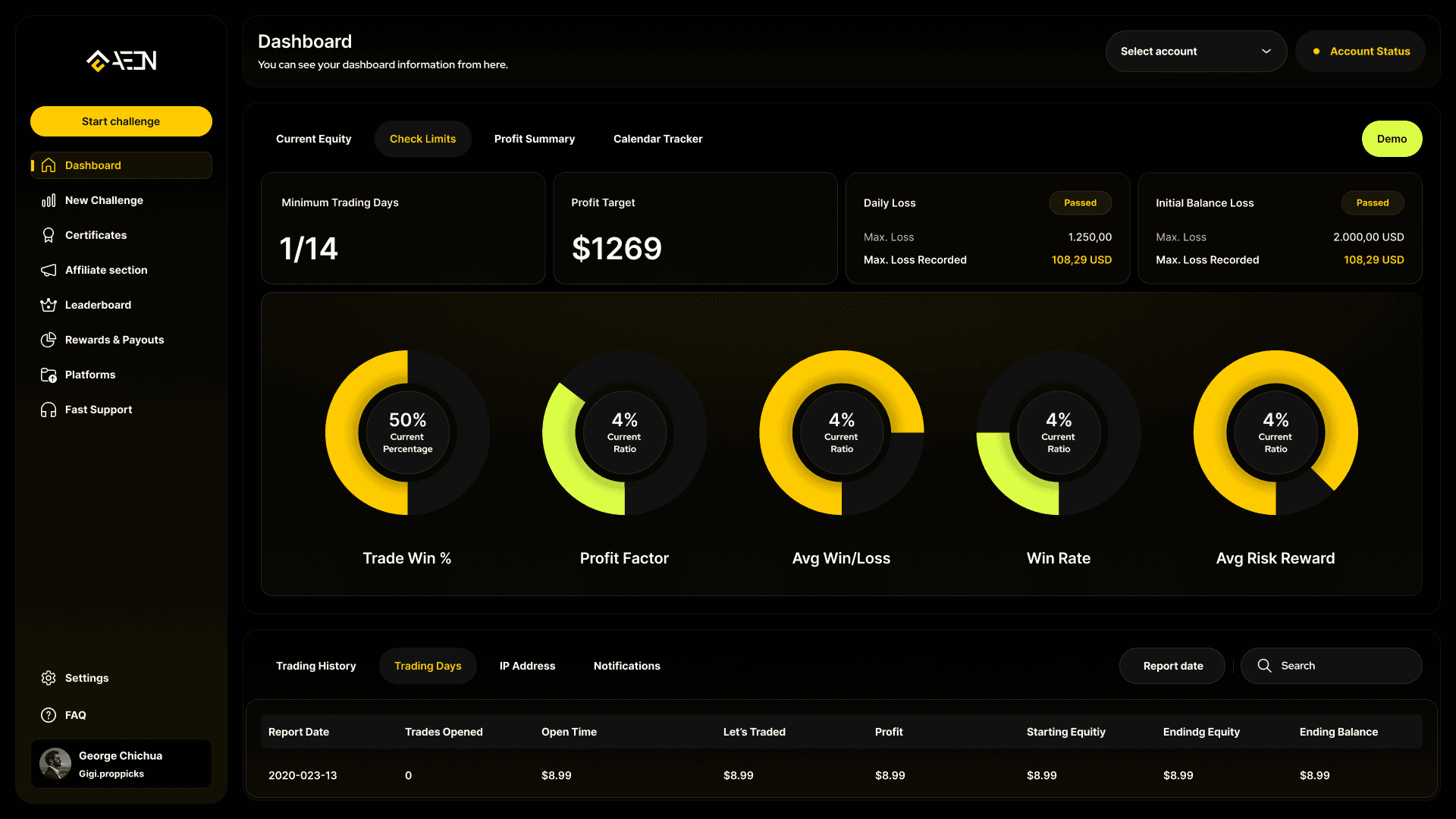Open the Profit Summary tab
The image size is (1456, 819).
pyautogui.click(x=535, y=139)
